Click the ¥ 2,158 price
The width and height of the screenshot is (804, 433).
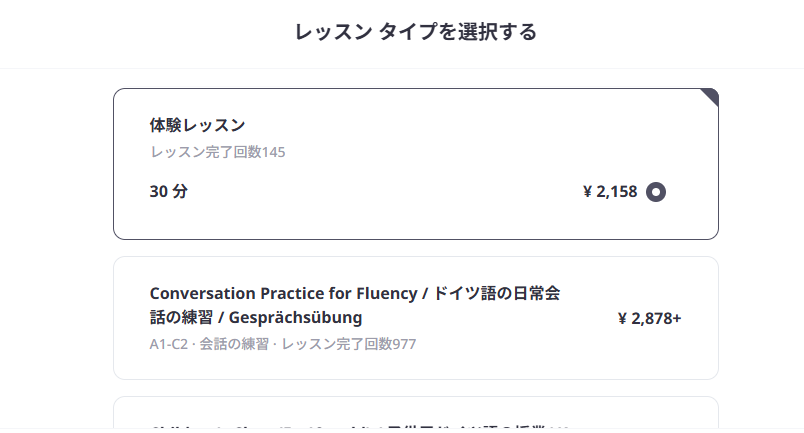610,191
